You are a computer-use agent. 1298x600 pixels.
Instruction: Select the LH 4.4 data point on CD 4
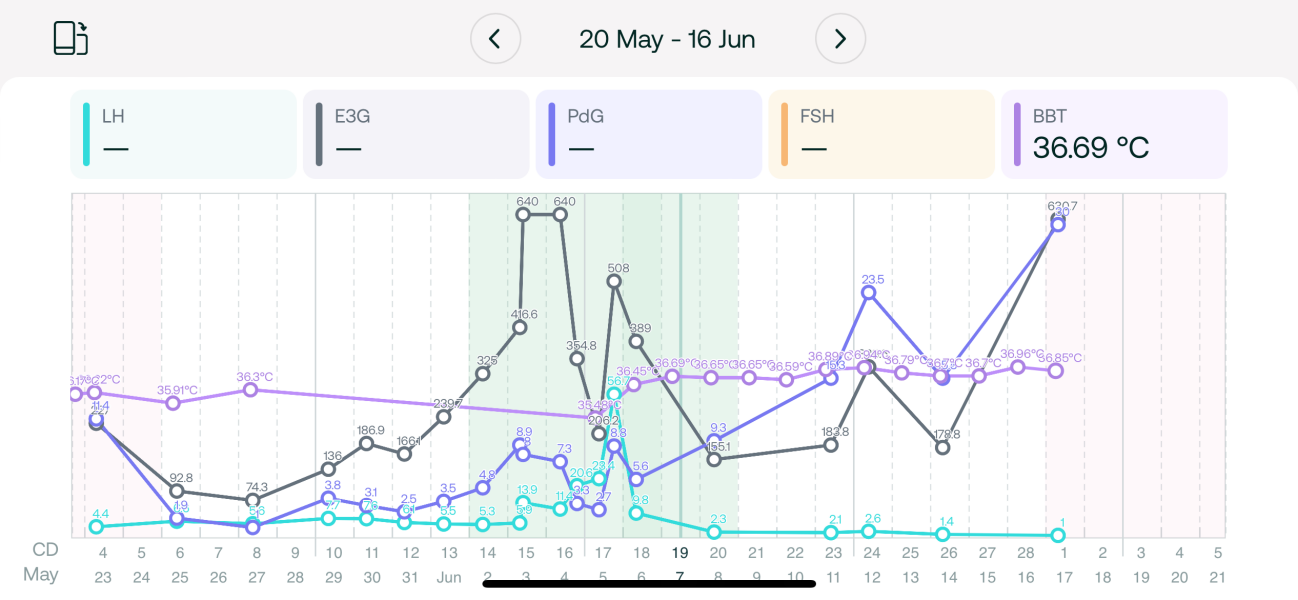96,526
